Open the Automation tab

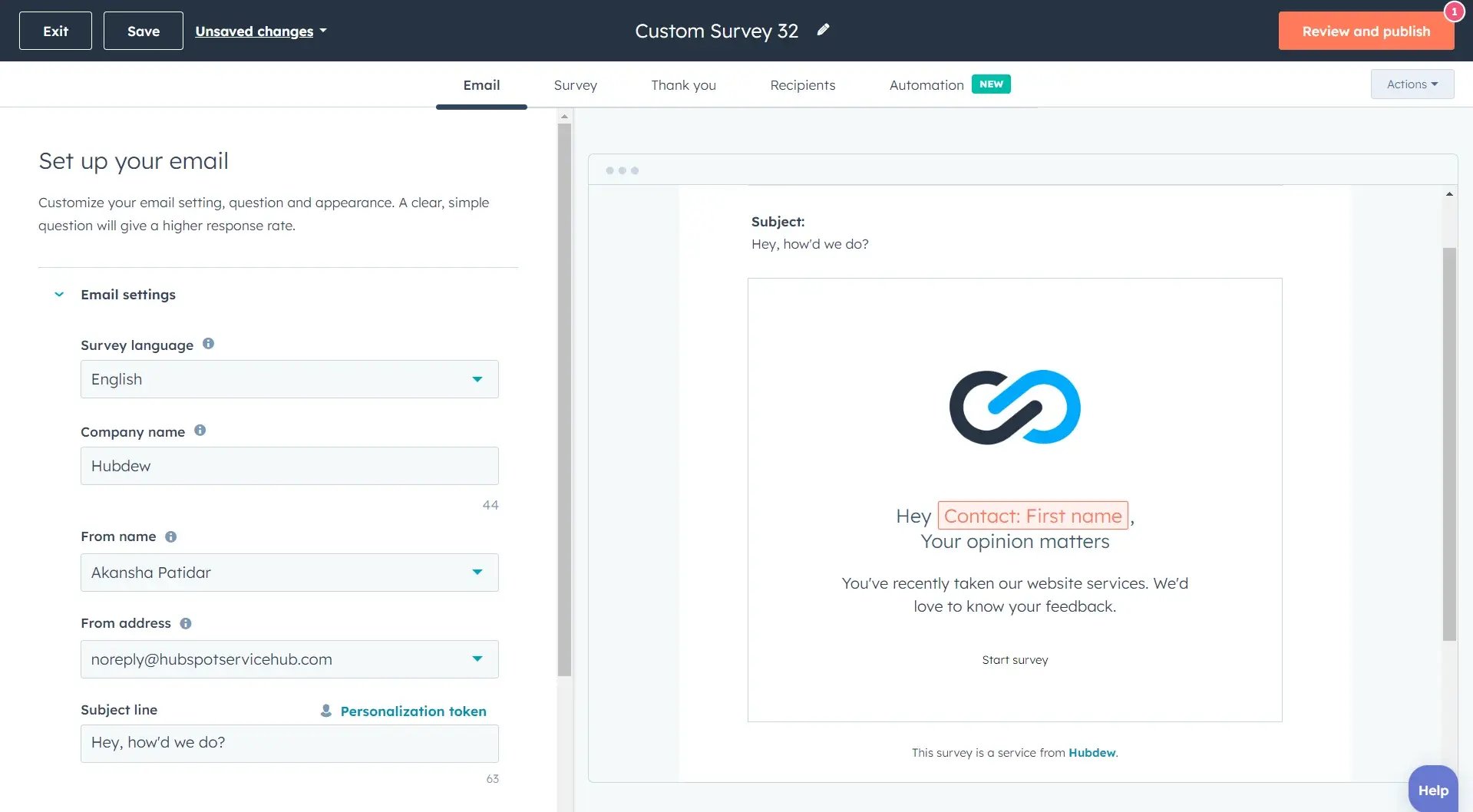click(926, 85)
